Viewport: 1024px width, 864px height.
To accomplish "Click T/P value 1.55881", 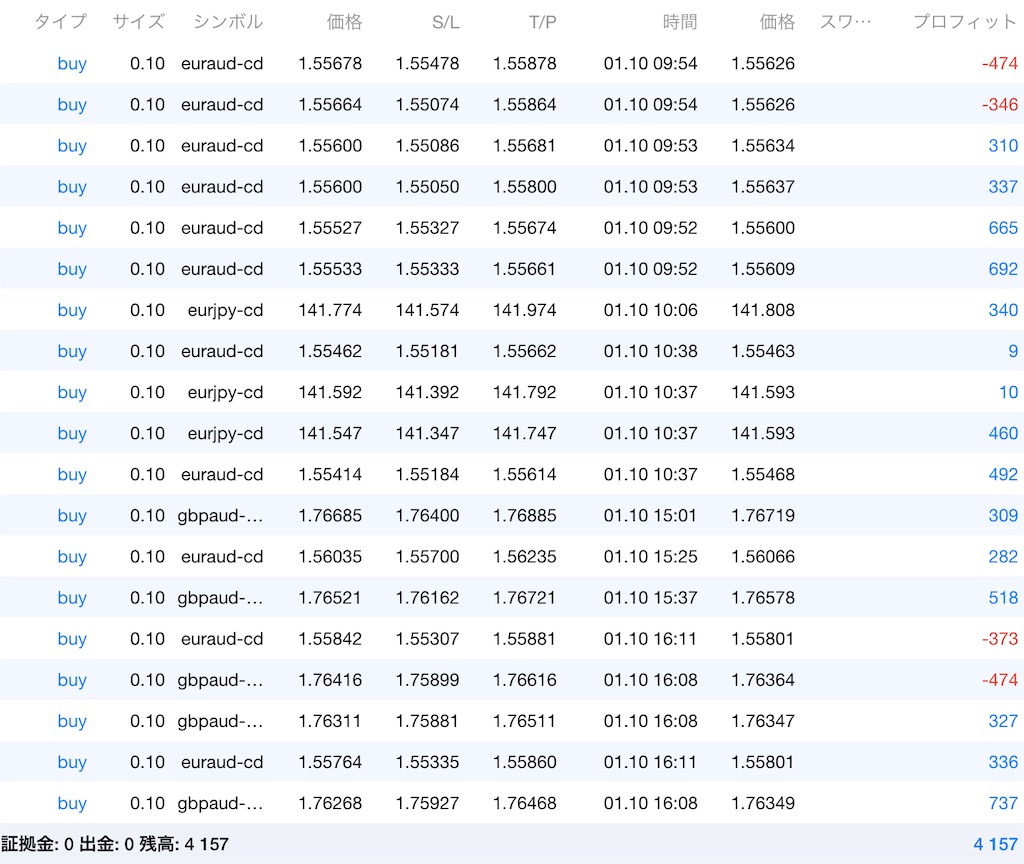I will click(x=524, y=639).
